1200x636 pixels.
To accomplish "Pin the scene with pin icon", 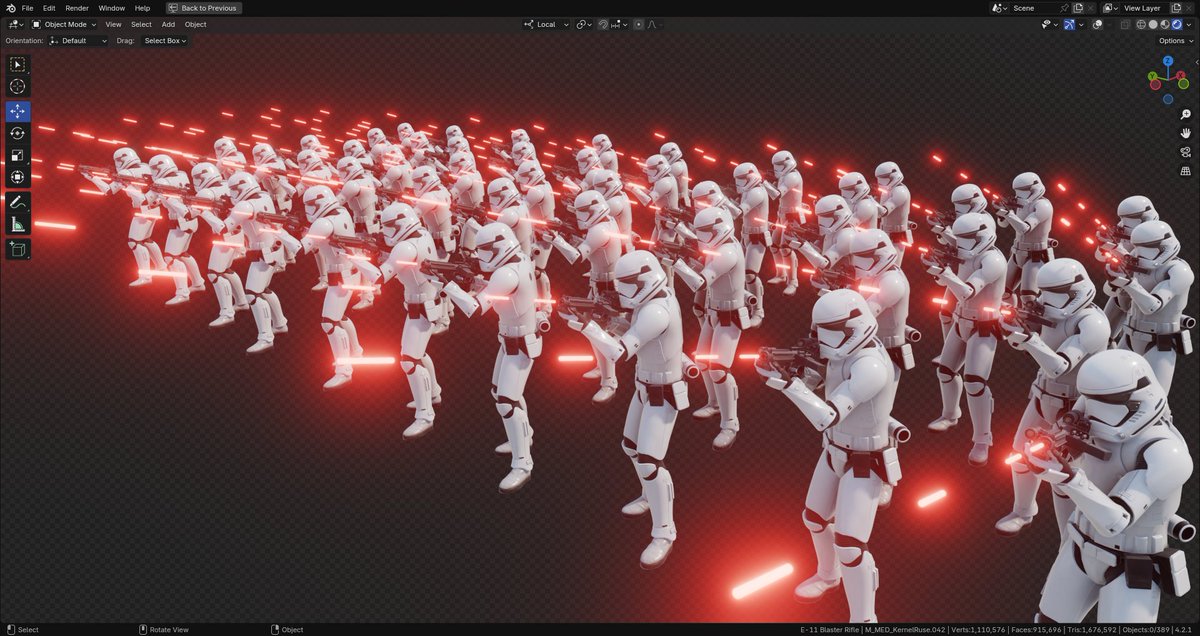I will pyautogui.click(x=1064, y=8).
